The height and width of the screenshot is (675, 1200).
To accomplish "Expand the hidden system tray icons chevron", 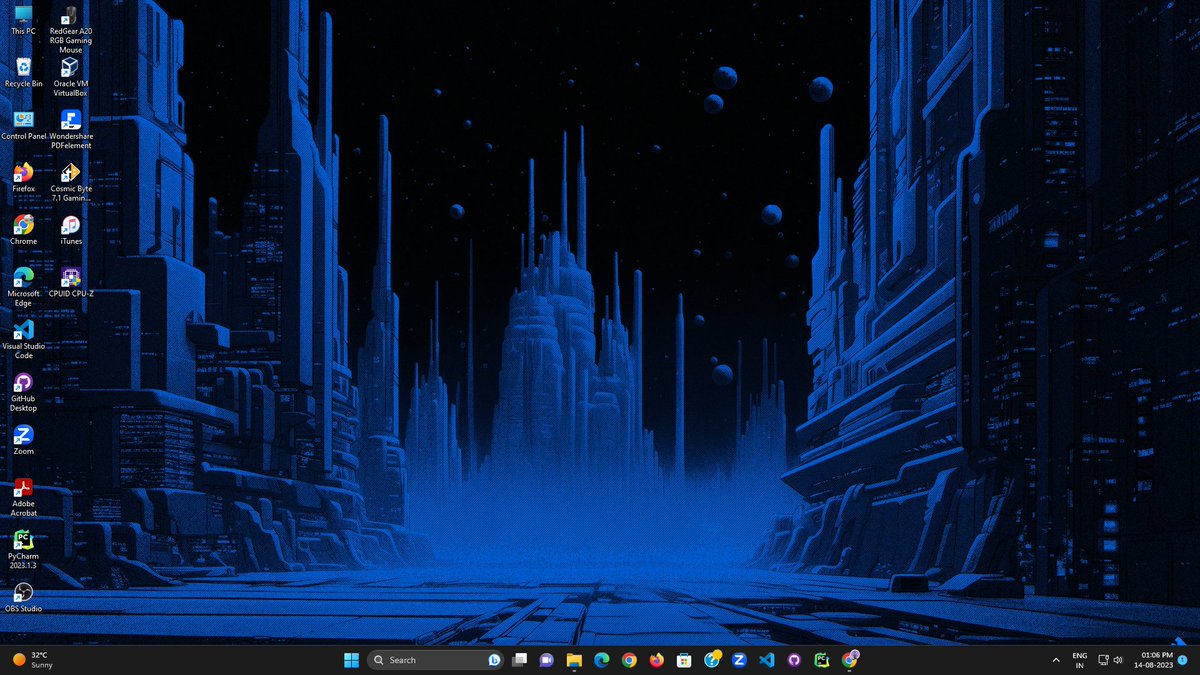I will click(1056, 660).
